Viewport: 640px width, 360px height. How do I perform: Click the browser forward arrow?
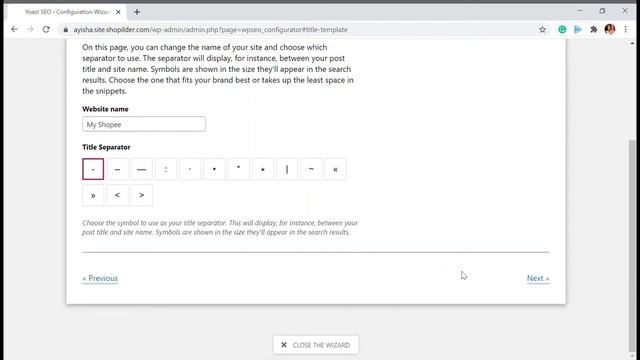pos(30,29)
